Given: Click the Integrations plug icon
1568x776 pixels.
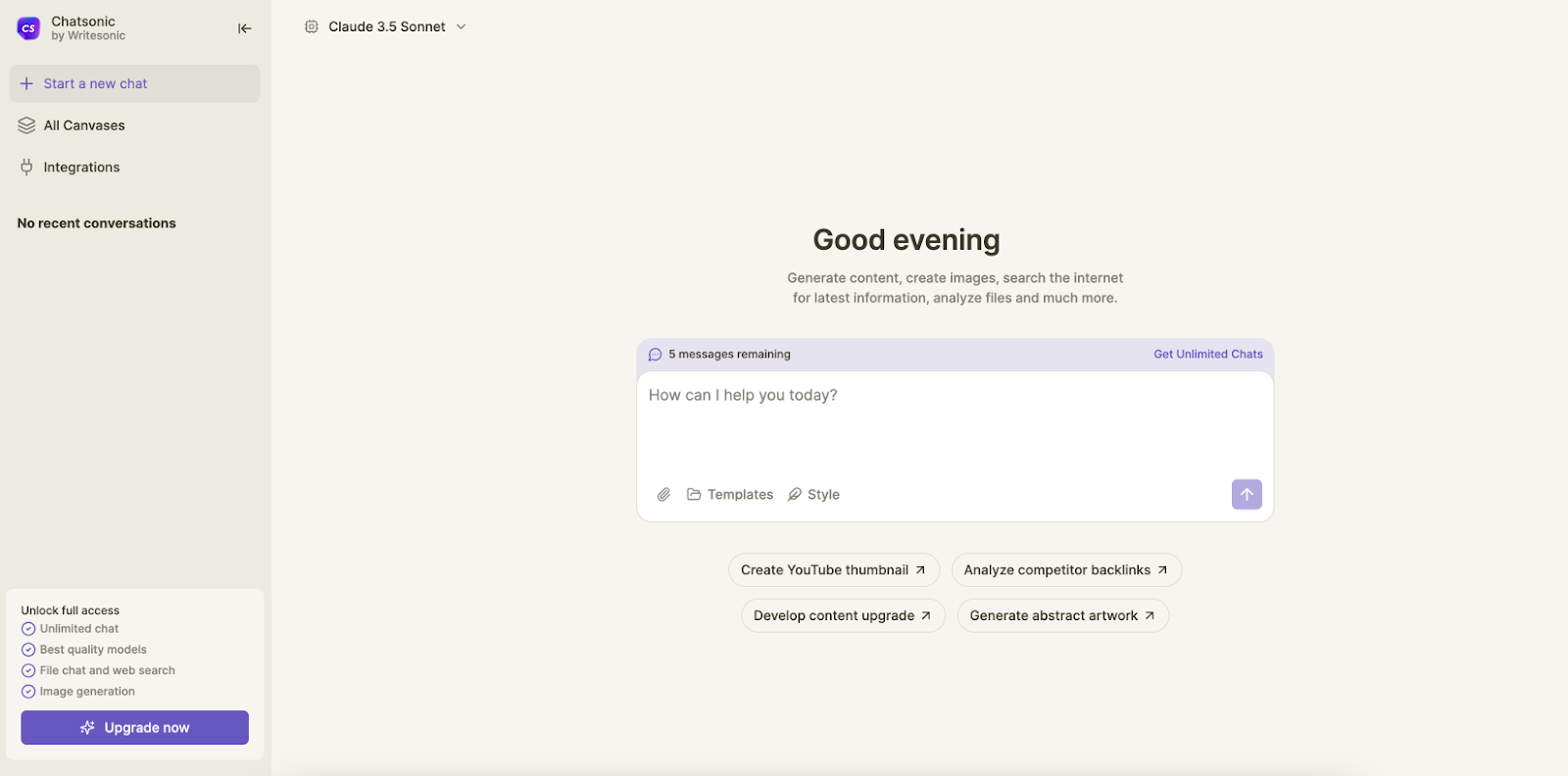Looking at the screenshot, I should 26,168.
